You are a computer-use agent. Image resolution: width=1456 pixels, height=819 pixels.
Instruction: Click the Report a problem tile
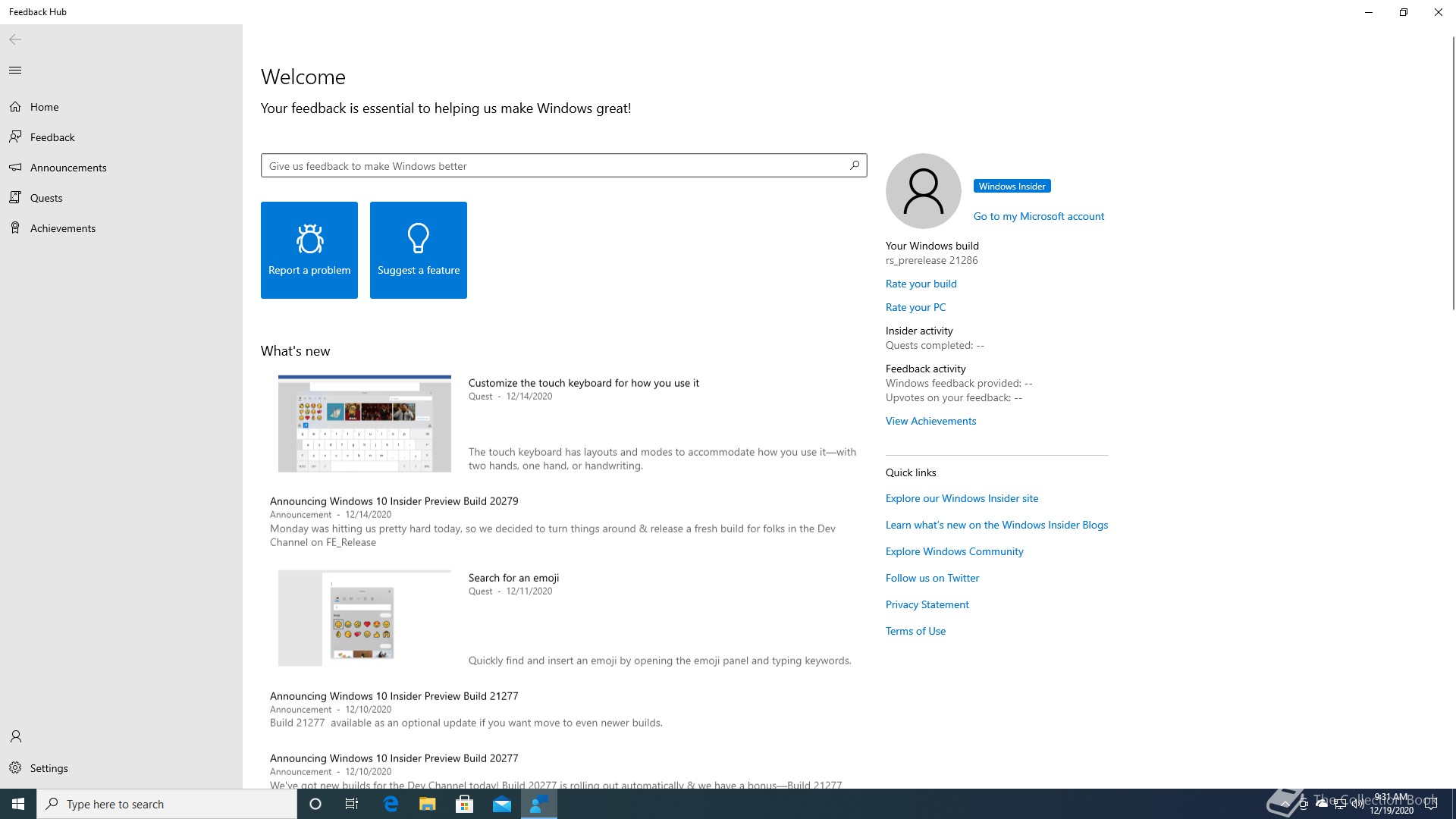click(x=309, y=250)
